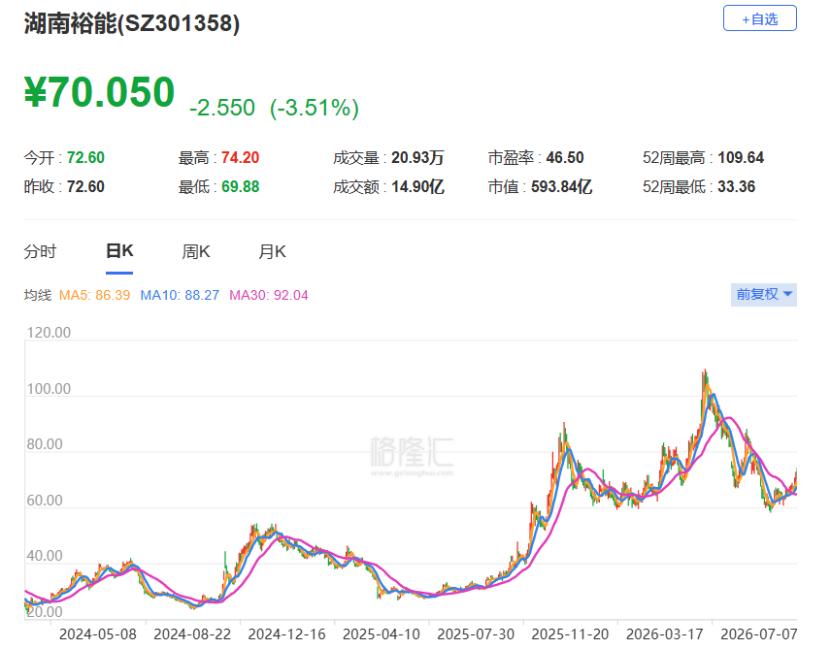This screenshot has width=830, height=650.
Task: Click the percentage change (-3.51%)
Action: click(314, 107)
